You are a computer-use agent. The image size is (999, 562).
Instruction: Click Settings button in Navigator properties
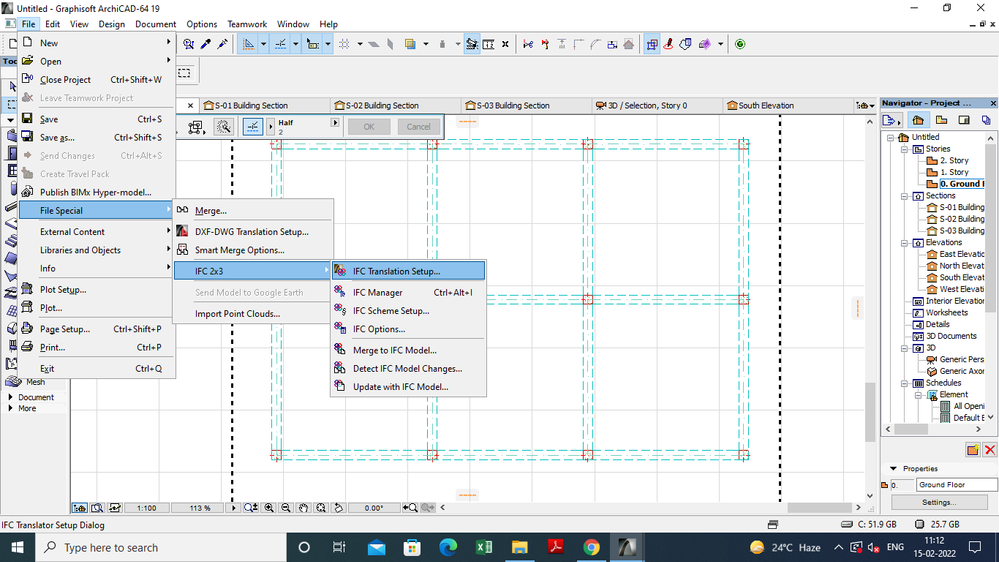pos(939,502)
